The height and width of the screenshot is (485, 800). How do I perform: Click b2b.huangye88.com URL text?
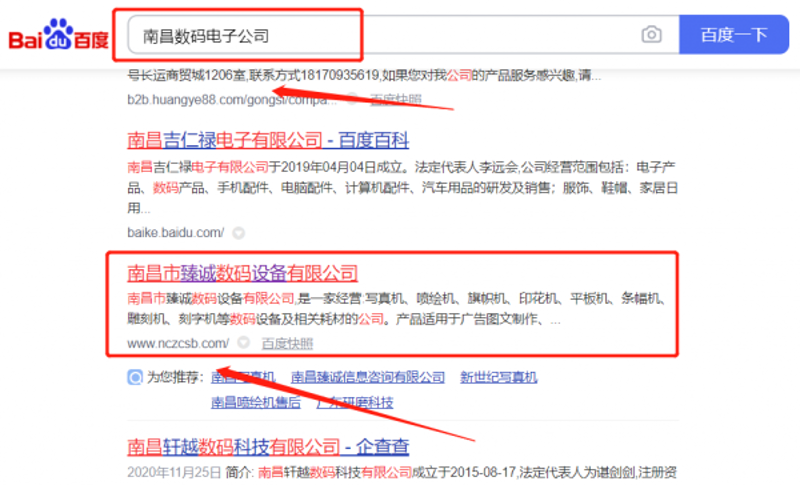click(x=232, y=99)
